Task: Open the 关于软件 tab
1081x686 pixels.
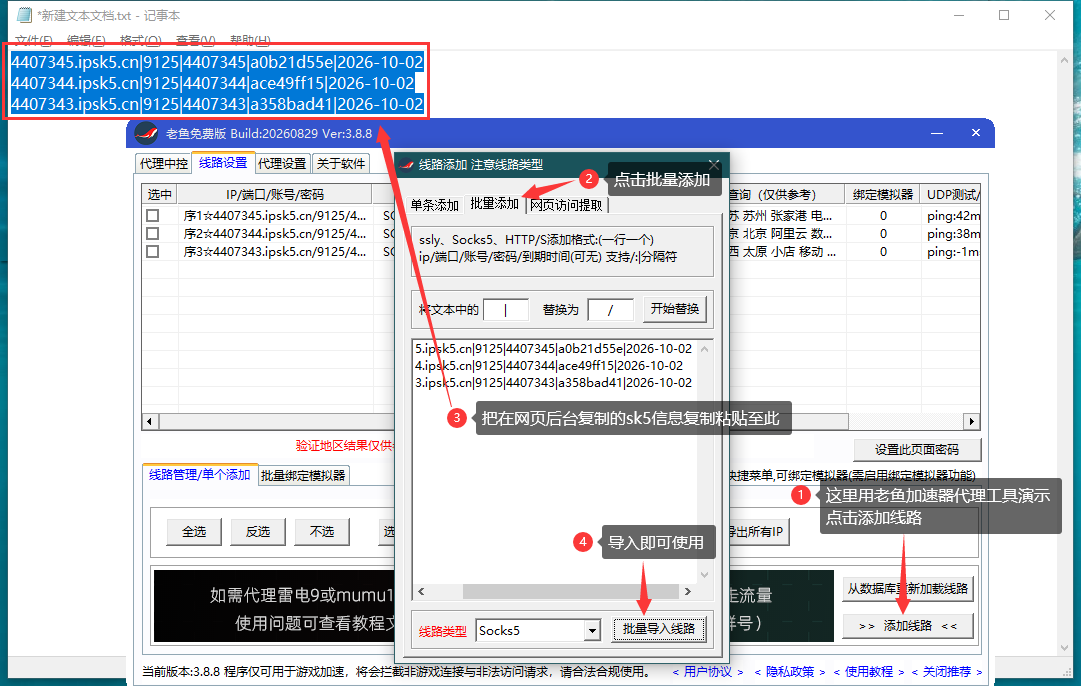Action: [341, 163]
